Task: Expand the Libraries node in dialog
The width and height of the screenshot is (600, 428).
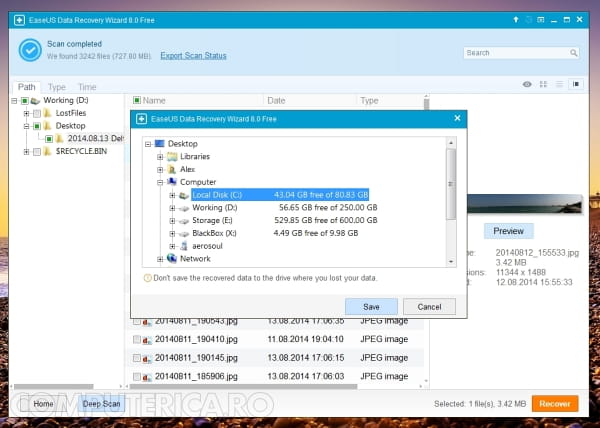Action: 160,157
